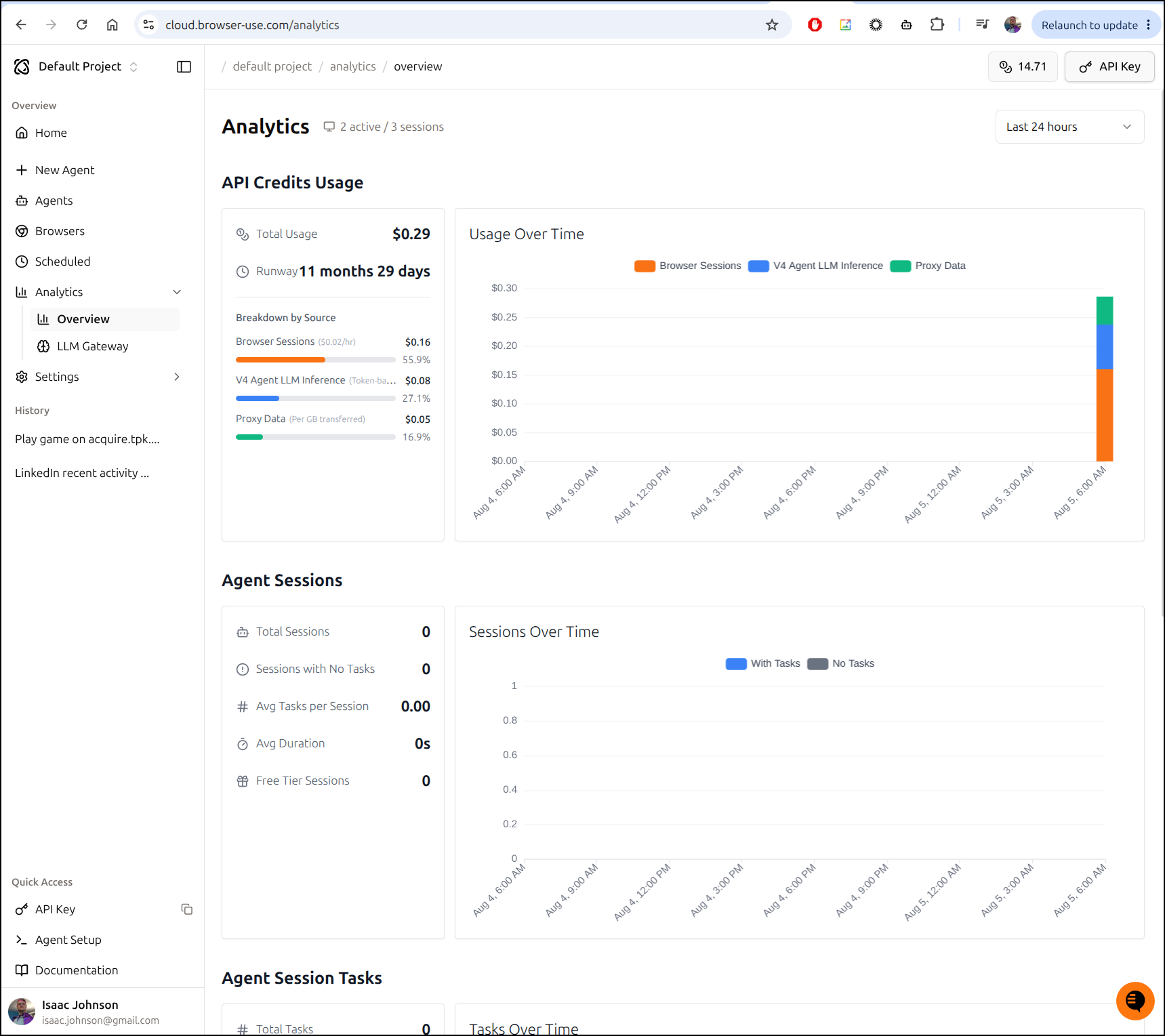The width and height of the screenshot is (1165, 1036).
Task: Toggle Browser Sessions legend in usage chart
Action: click(x=688, y=266)
